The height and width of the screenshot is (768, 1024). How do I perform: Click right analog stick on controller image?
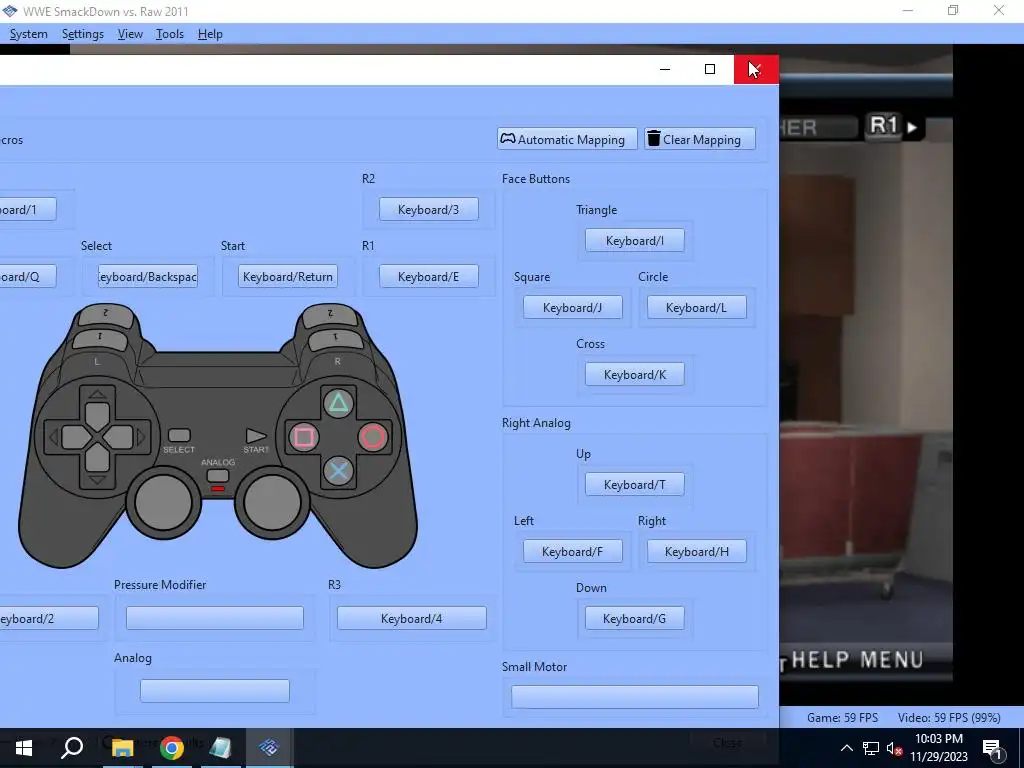coord(272,502)
